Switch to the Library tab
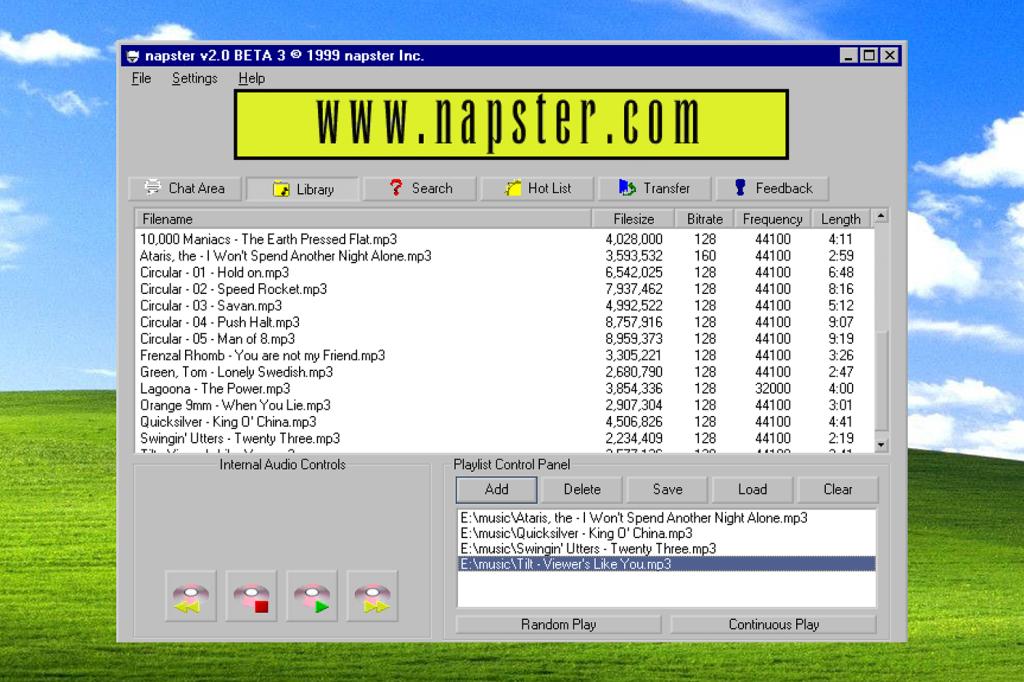The height and width of the screenshot is (682, 1024). (302, 189)
